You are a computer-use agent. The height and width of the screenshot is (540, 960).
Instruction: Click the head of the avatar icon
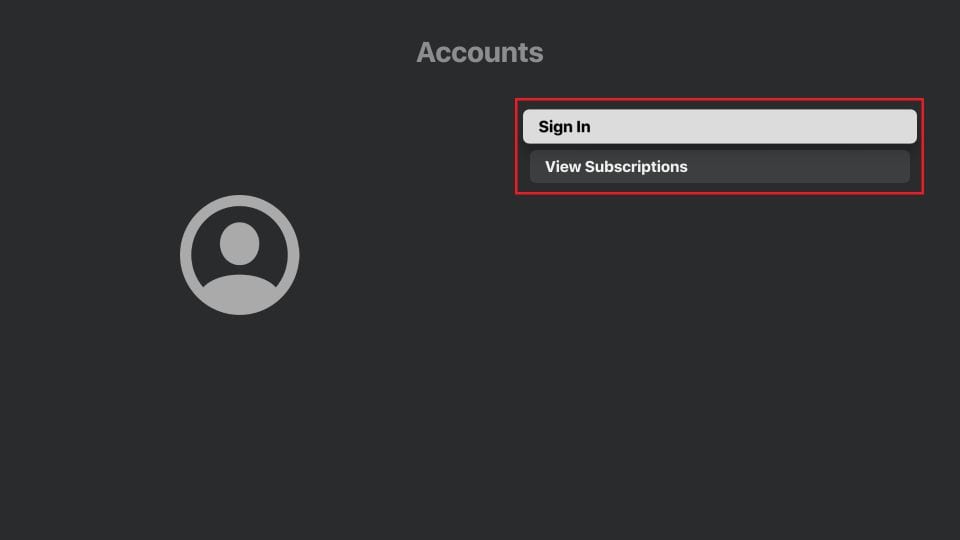(240, 242)
